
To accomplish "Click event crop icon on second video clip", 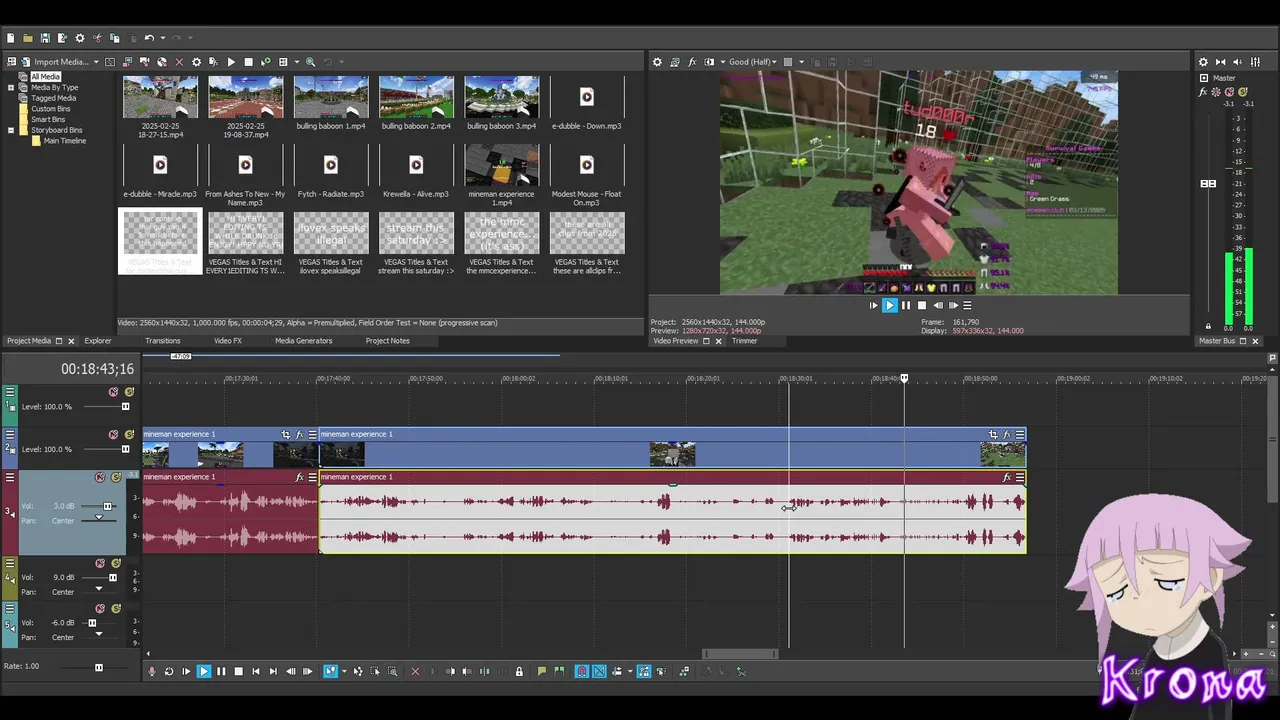I will point(993,435).
